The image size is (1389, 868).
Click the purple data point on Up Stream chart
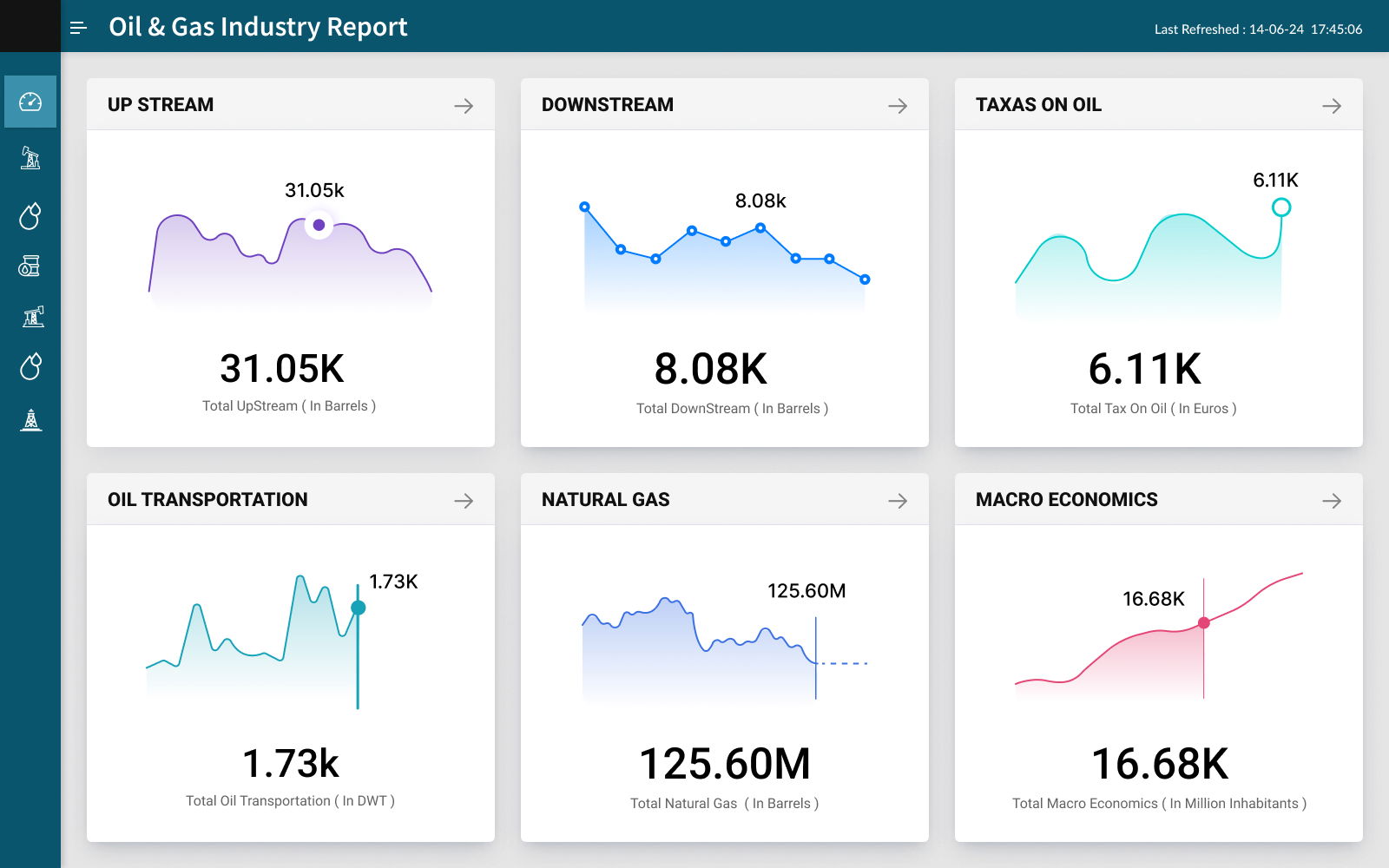(x=319, y=225)
